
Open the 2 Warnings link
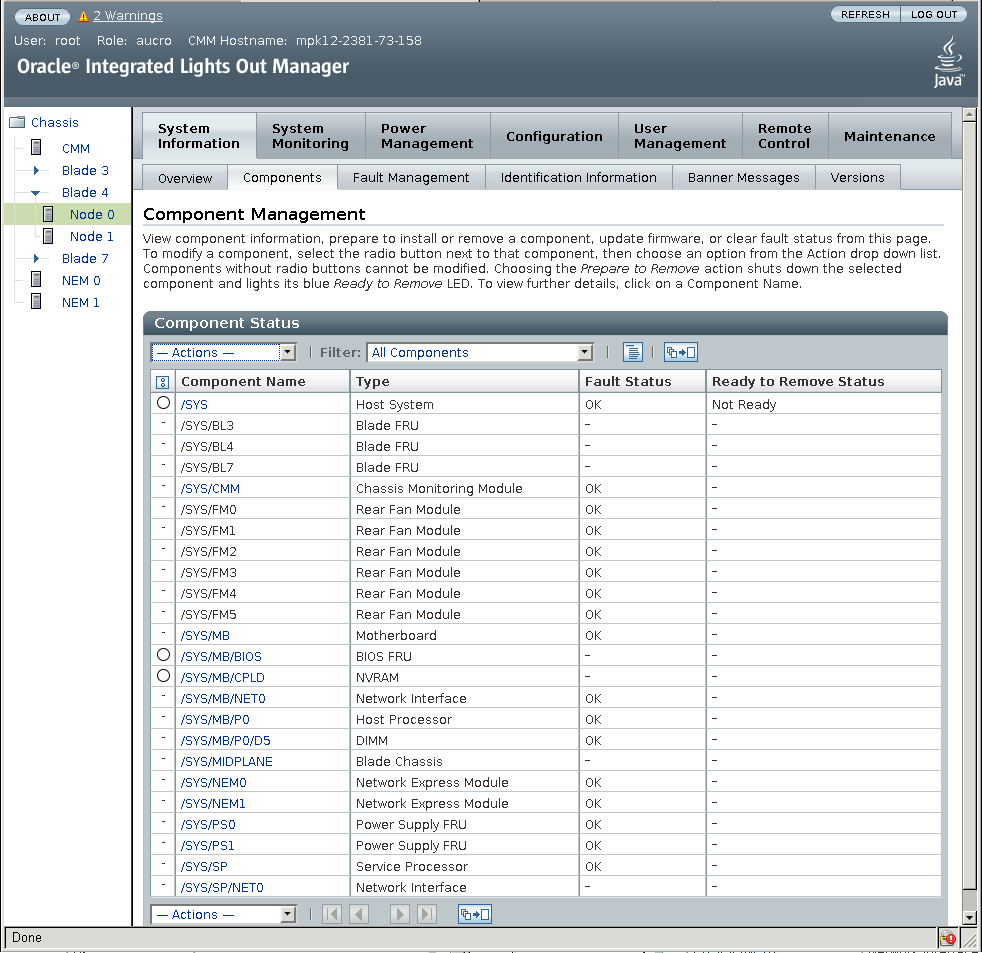tap(128, 16)
